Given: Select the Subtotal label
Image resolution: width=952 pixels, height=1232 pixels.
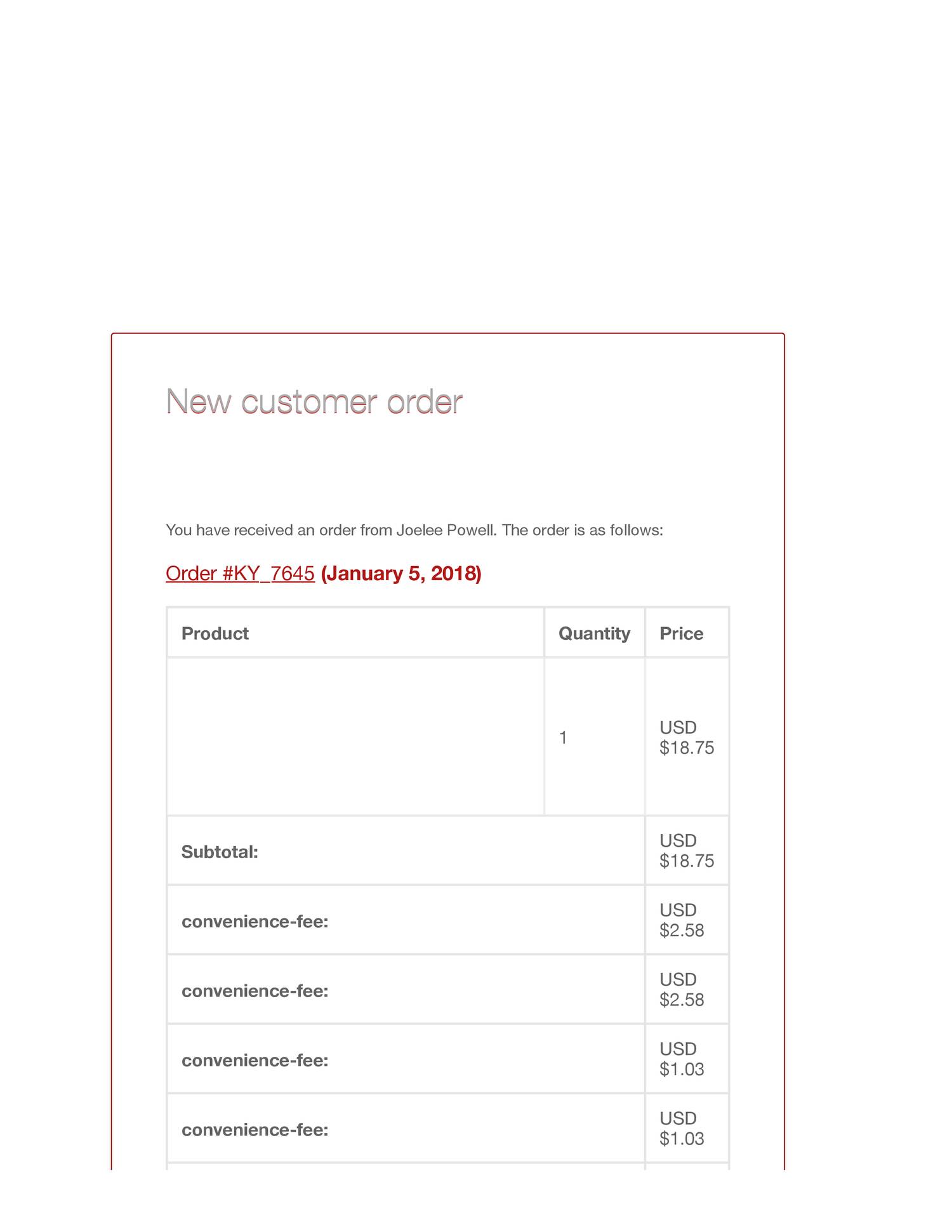Looking at the screenshot, I should click(x=220, y=852).
